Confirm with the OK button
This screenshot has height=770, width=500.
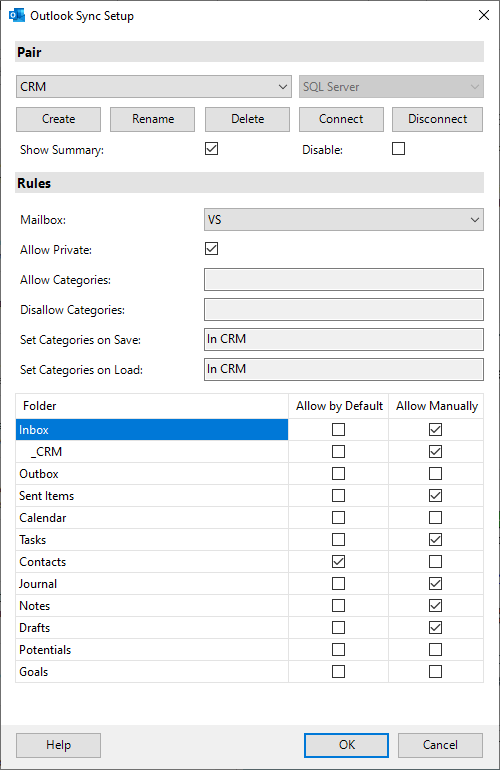coord(346,745)
